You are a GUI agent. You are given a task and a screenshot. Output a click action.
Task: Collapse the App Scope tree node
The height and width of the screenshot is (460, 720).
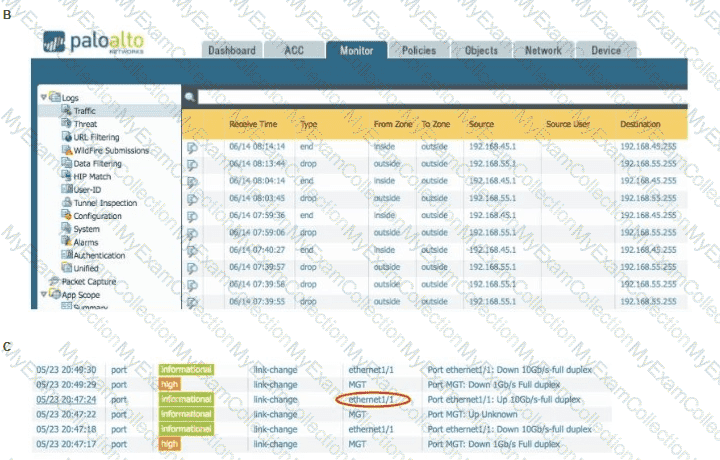[43, 295]
